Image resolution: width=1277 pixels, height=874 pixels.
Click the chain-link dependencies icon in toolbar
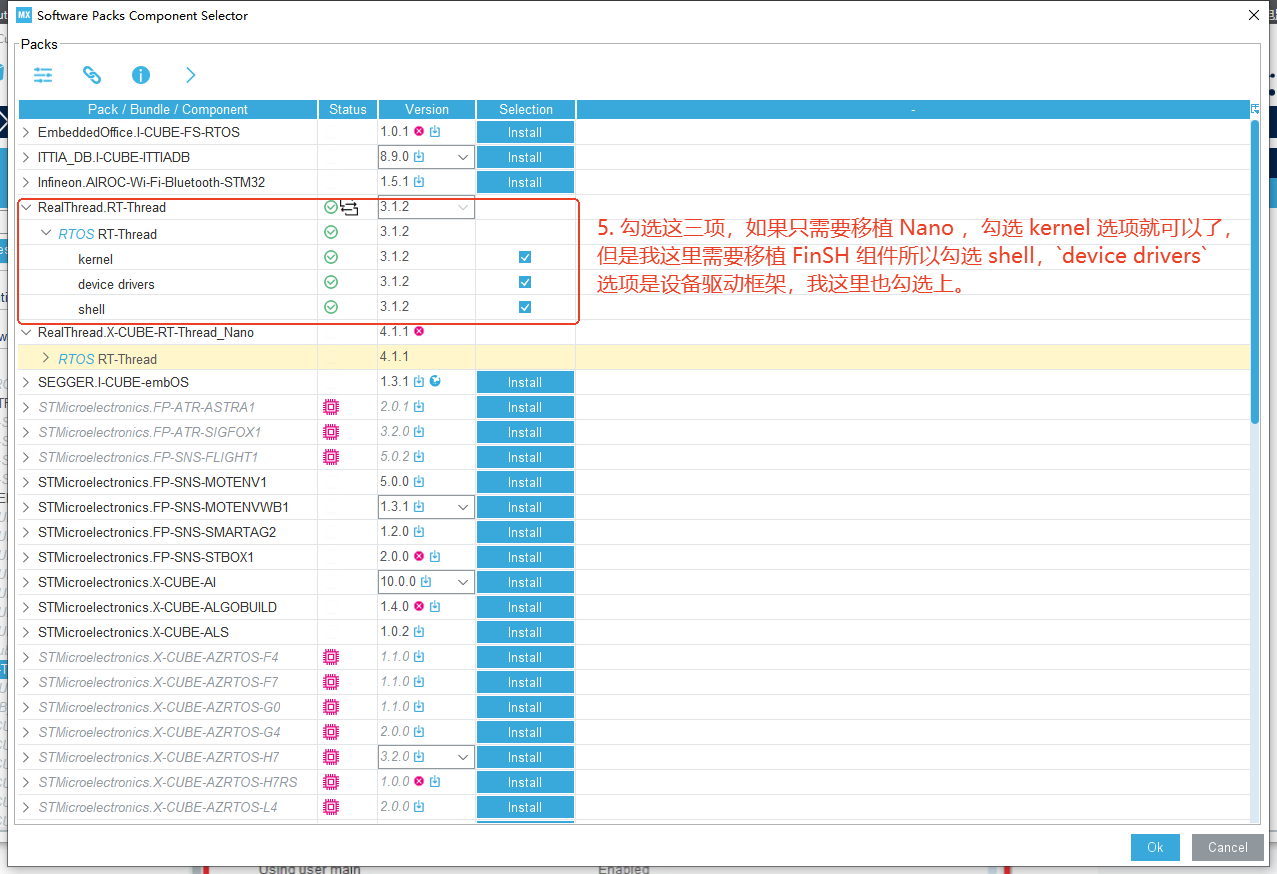[92, 75]
